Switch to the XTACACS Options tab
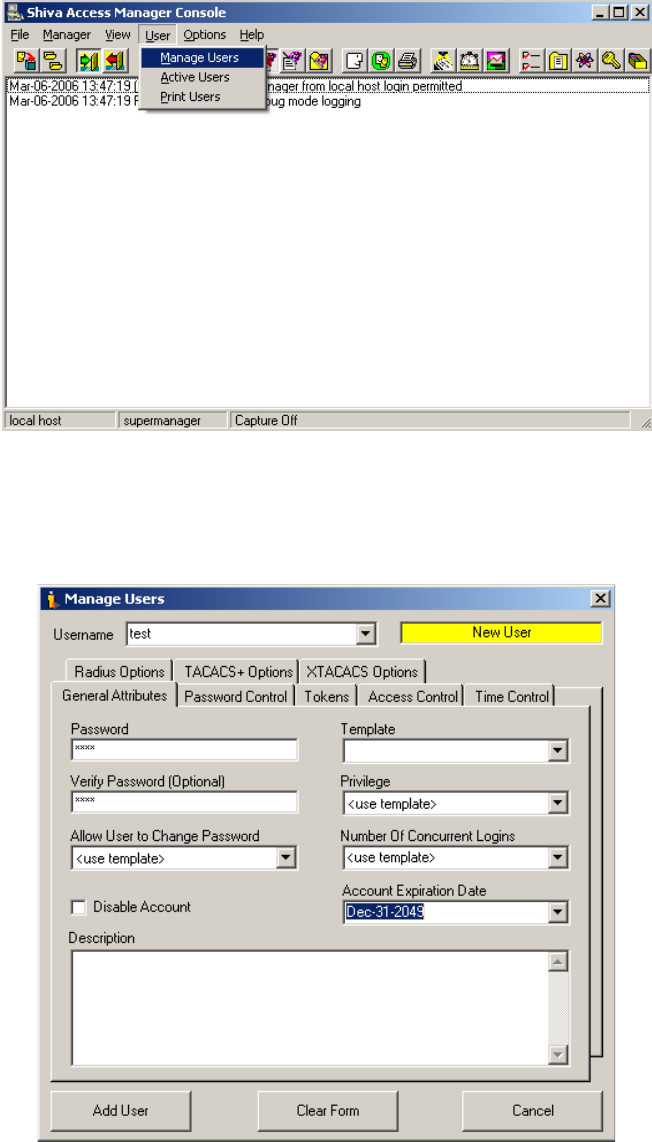Image resolution: width=652 pixels, height=1142 pixels. [362, 672]
